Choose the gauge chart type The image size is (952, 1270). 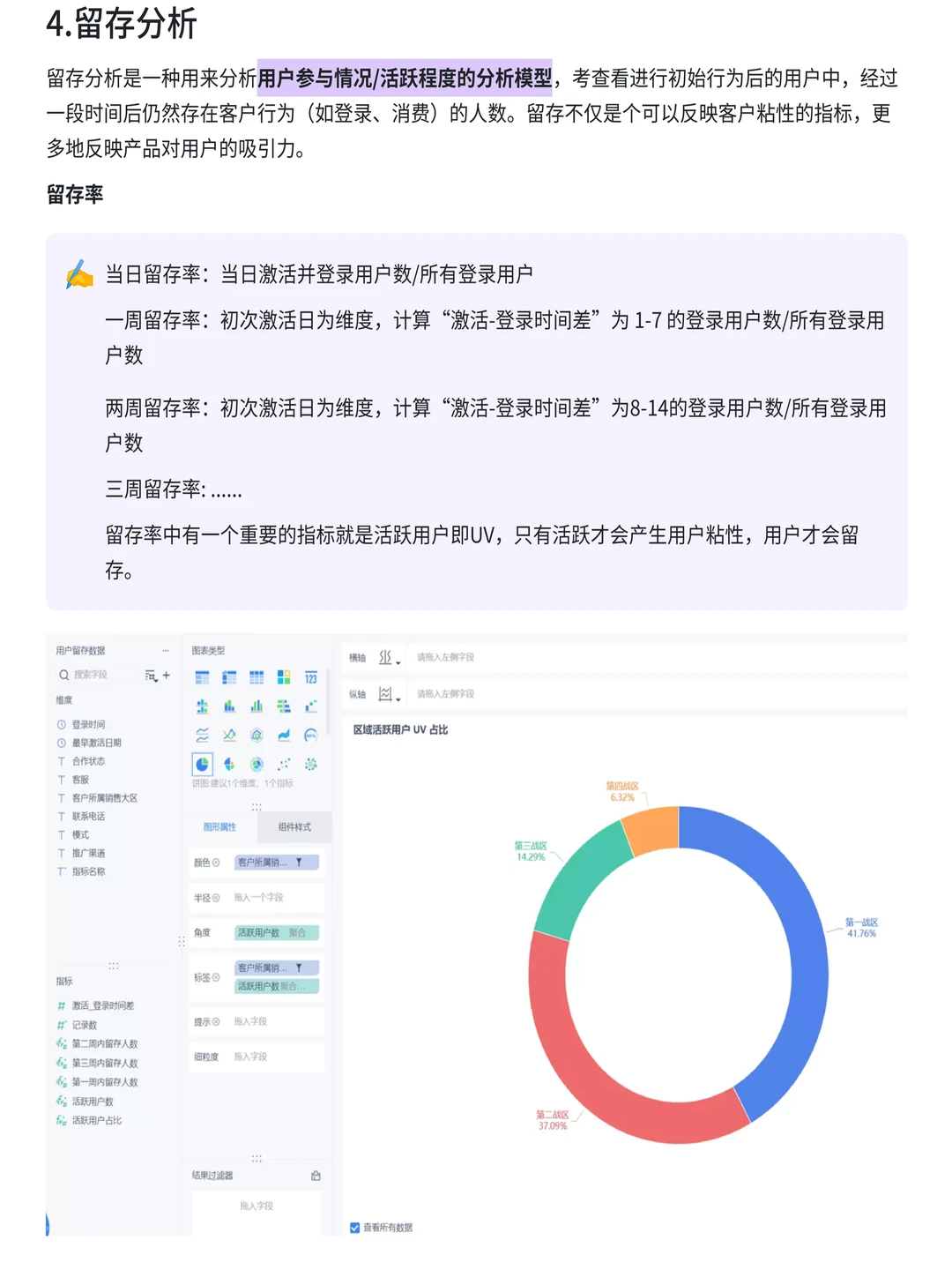[310, 735]
